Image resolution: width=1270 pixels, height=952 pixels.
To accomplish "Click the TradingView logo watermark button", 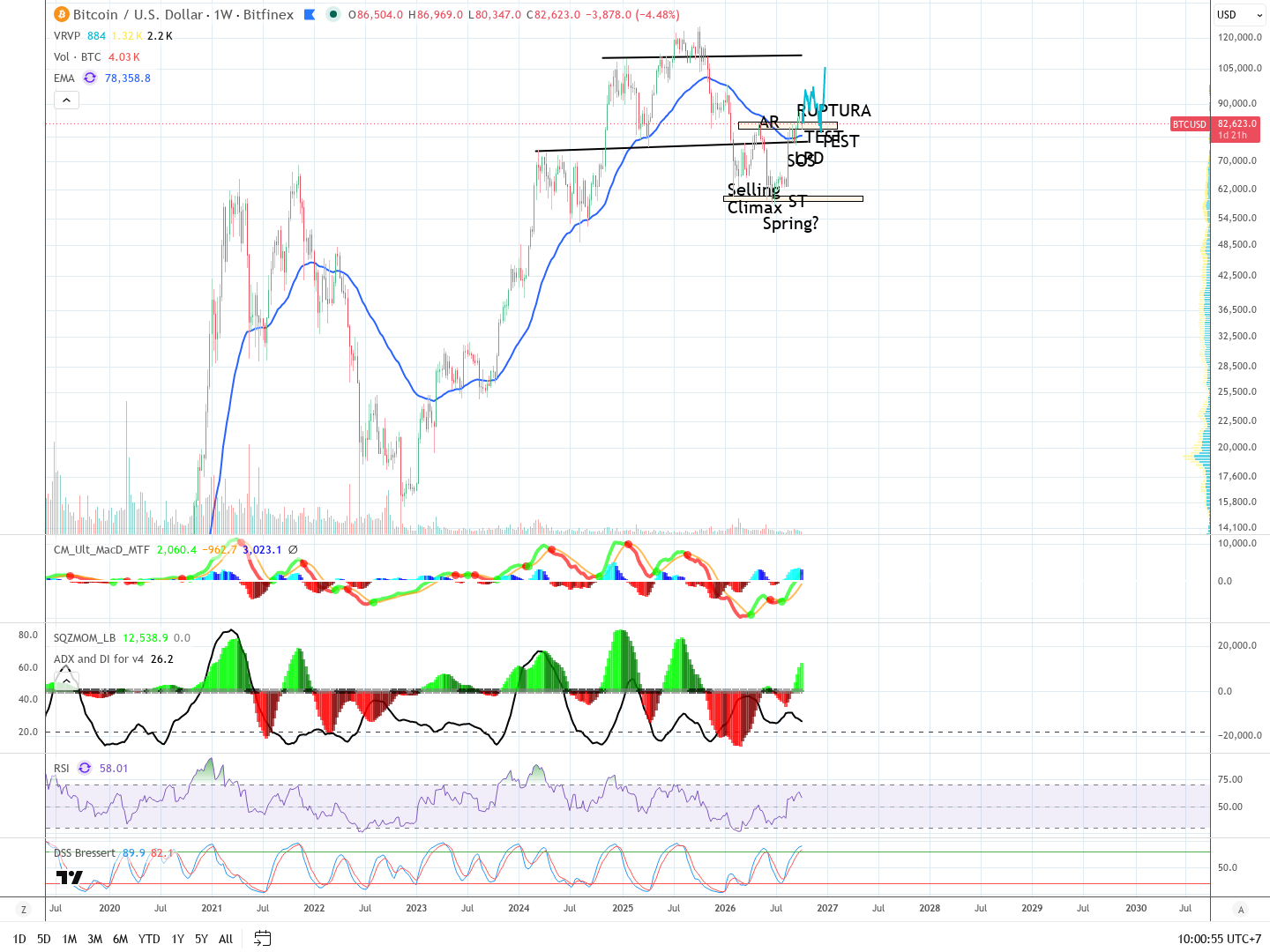I will [x=70, y=877].
